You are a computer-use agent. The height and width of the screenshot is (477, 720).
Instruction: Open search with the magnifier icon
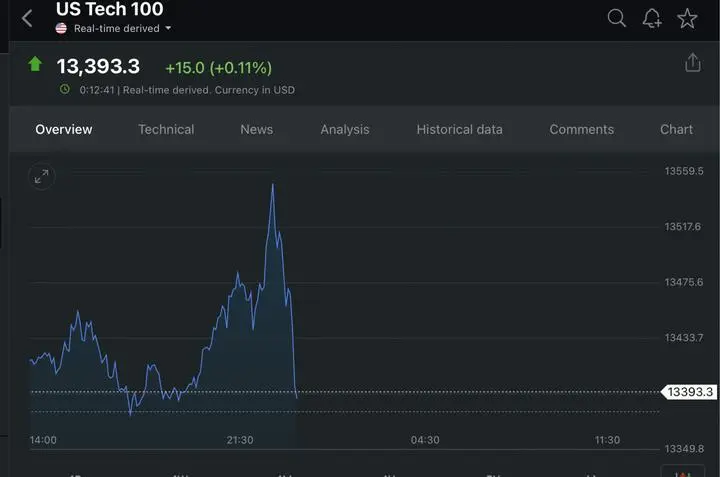coord(616,18)
